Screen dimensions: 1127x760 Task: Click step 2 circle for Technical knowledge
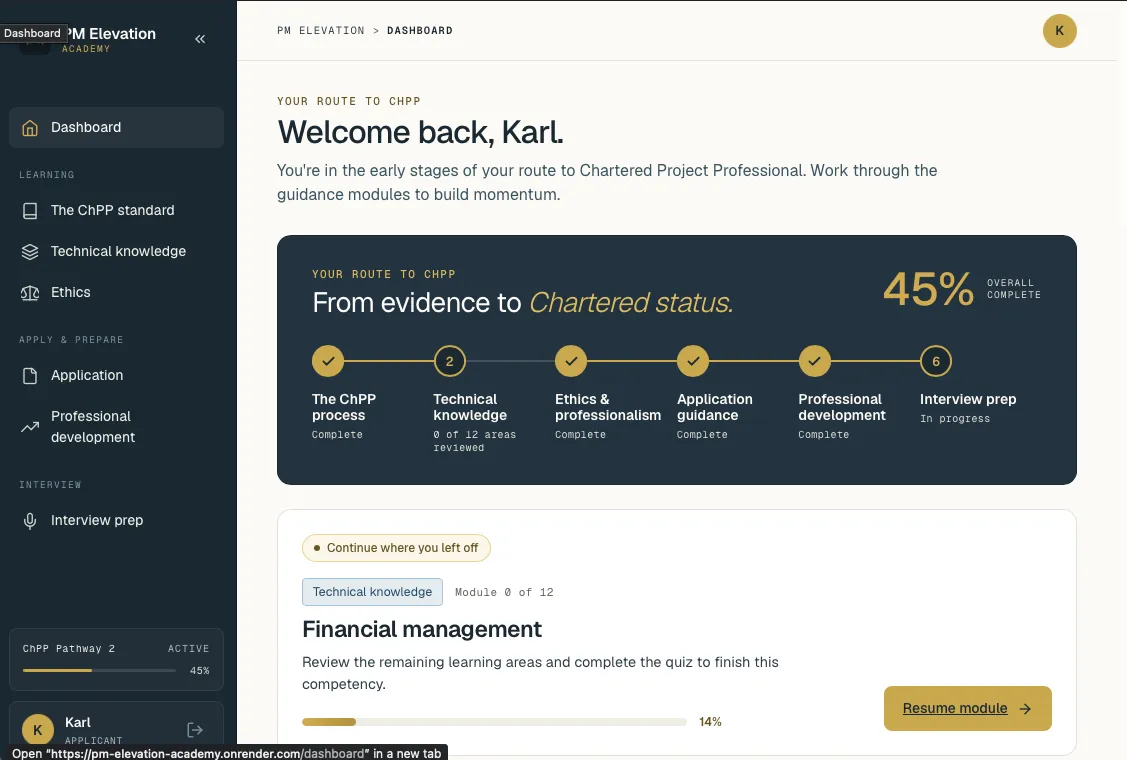point(449,361)
